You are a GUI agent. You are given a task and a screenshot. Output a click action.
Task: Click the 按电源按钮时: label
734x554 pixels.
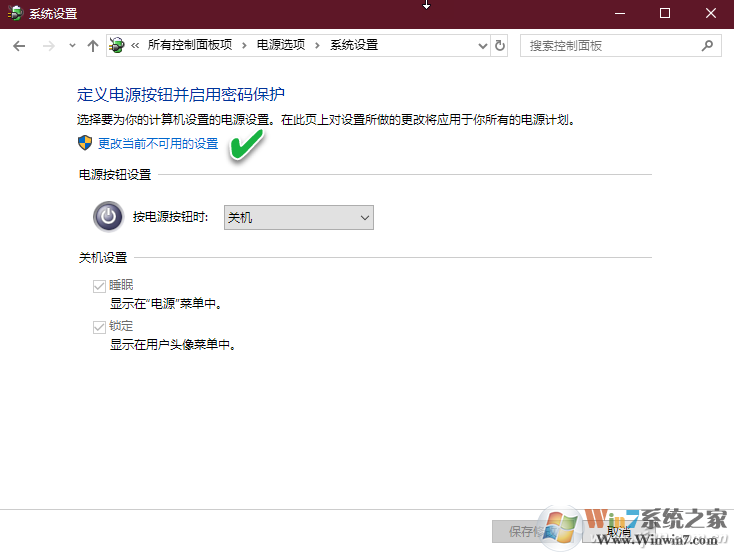tap(170, 217)
